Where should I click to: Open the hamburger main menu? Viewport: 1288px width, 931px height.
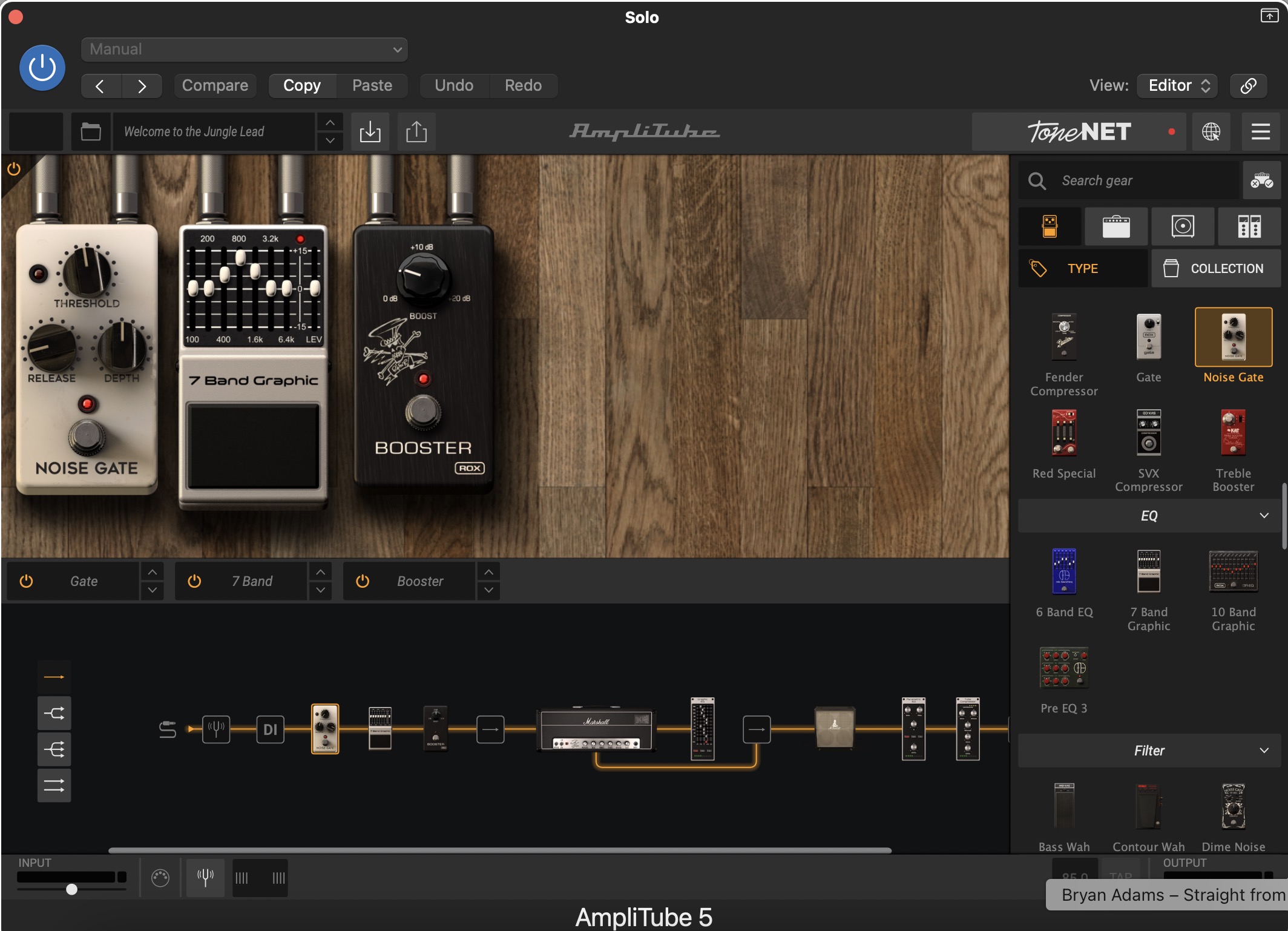point(1261,131)
